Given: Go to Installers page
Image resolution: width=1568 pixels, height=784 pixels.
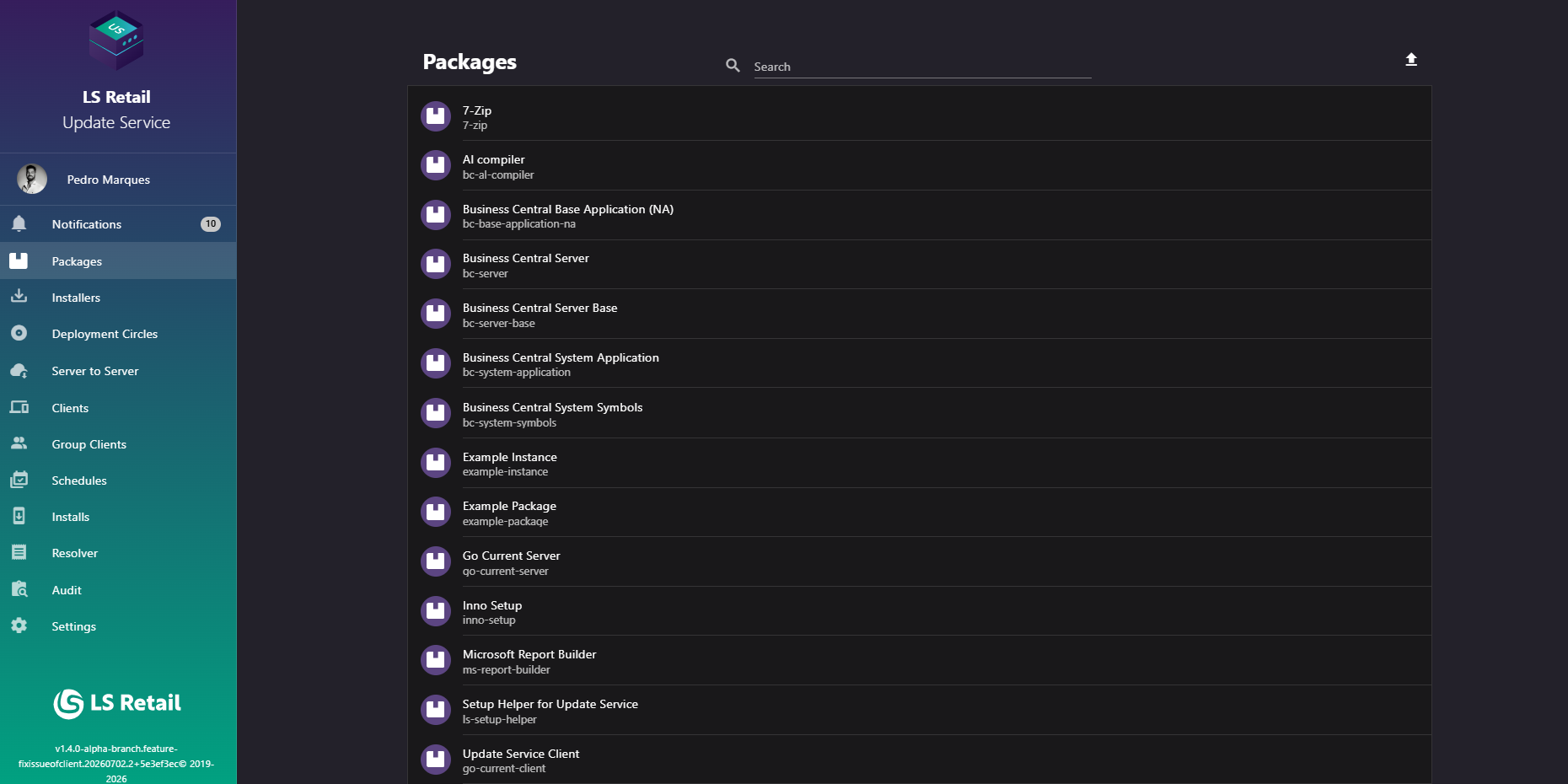Looking at the screenshot, I should (118, 297).
